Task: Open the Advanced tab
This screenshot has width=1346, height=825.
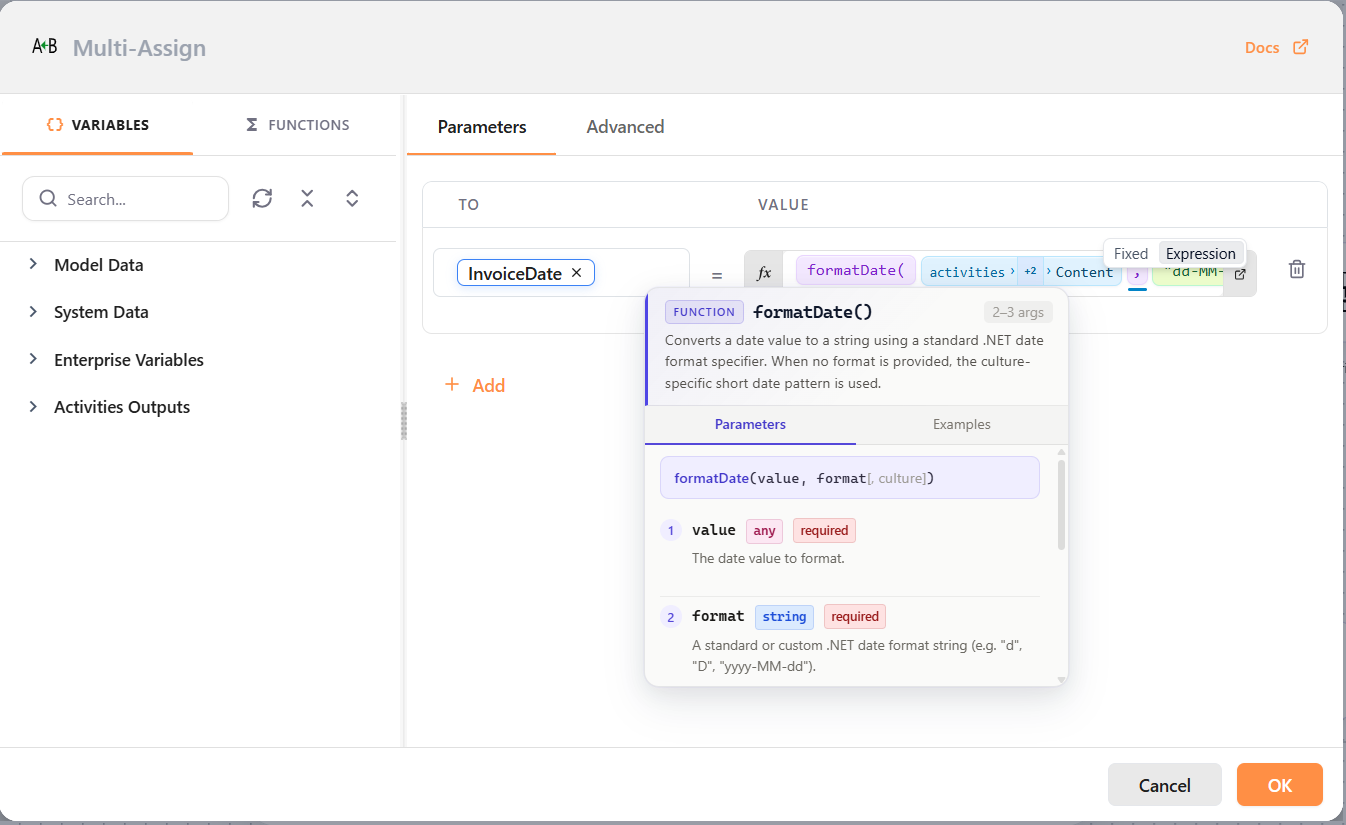Action: coord(625,127)
